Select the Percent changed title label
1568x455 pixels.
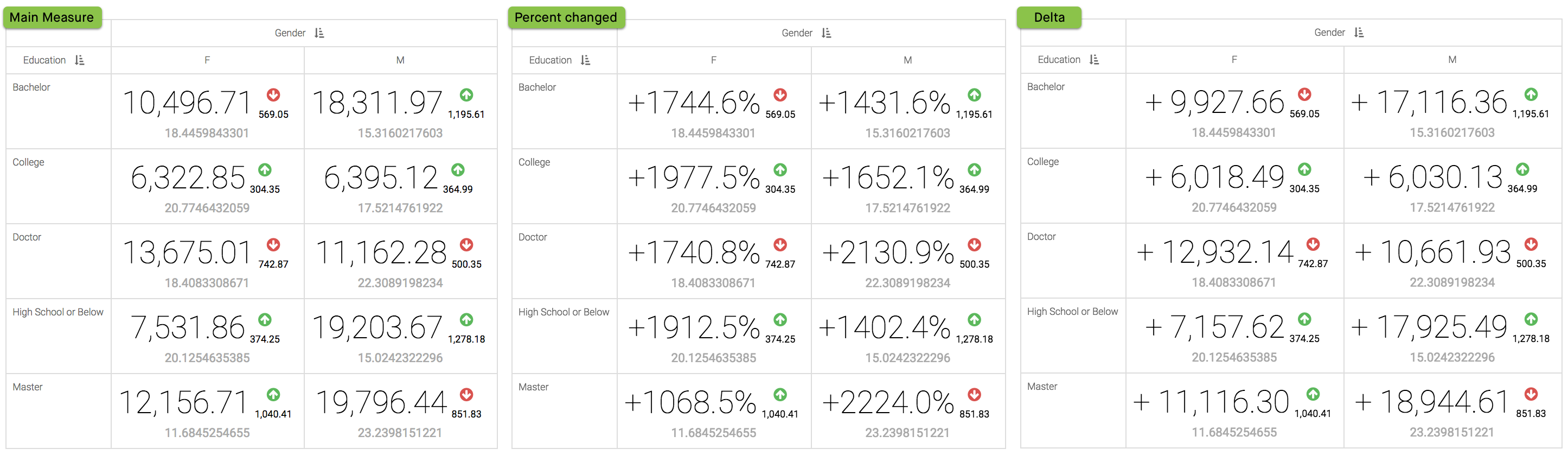[x=566, y=18]
